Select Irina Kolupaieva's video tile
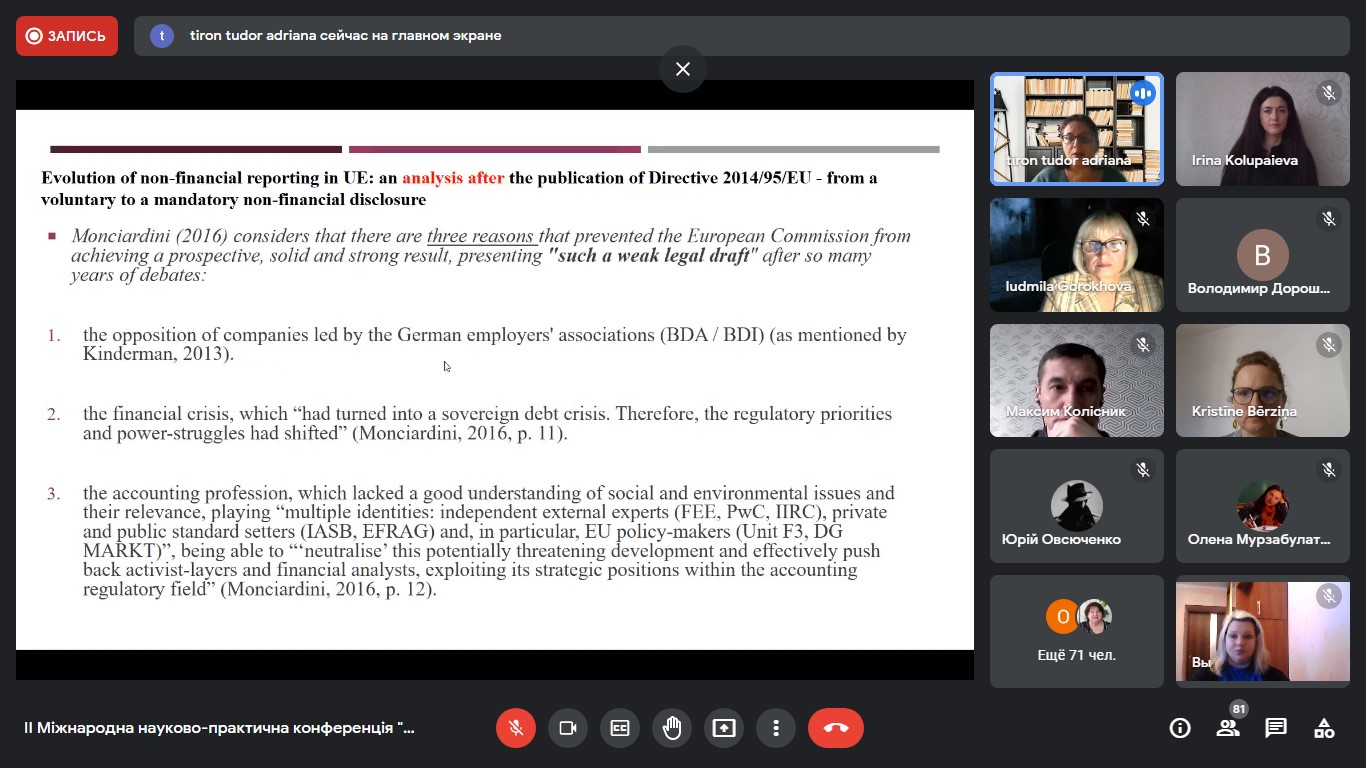 click(1262, 129)
